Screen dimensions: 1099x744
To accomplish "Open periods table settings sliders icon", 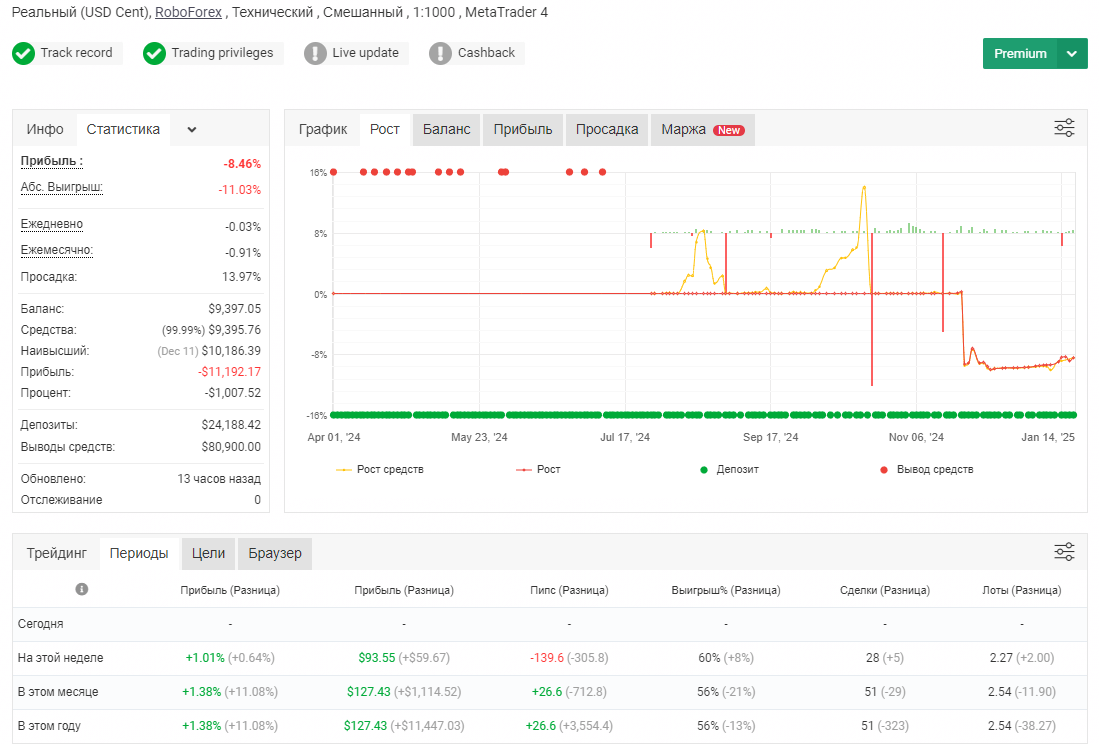I will (1064, 551).
